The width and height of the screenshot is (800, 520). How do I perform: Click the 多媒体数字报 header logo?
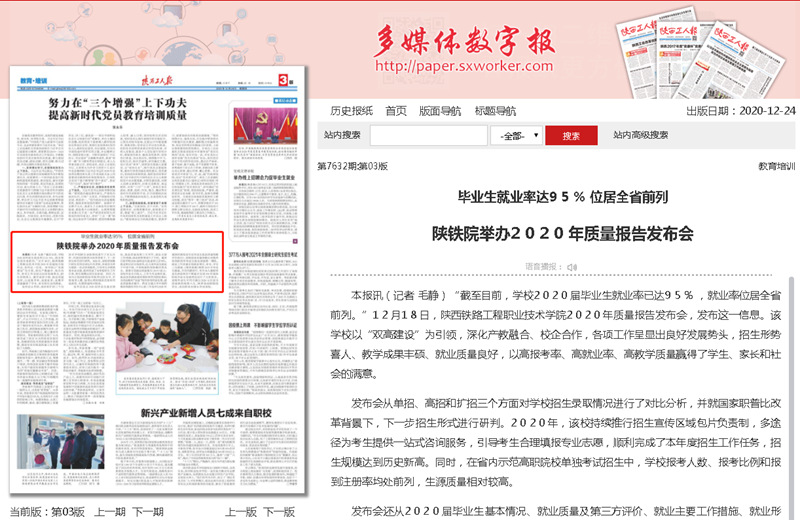tap(463, 40)
